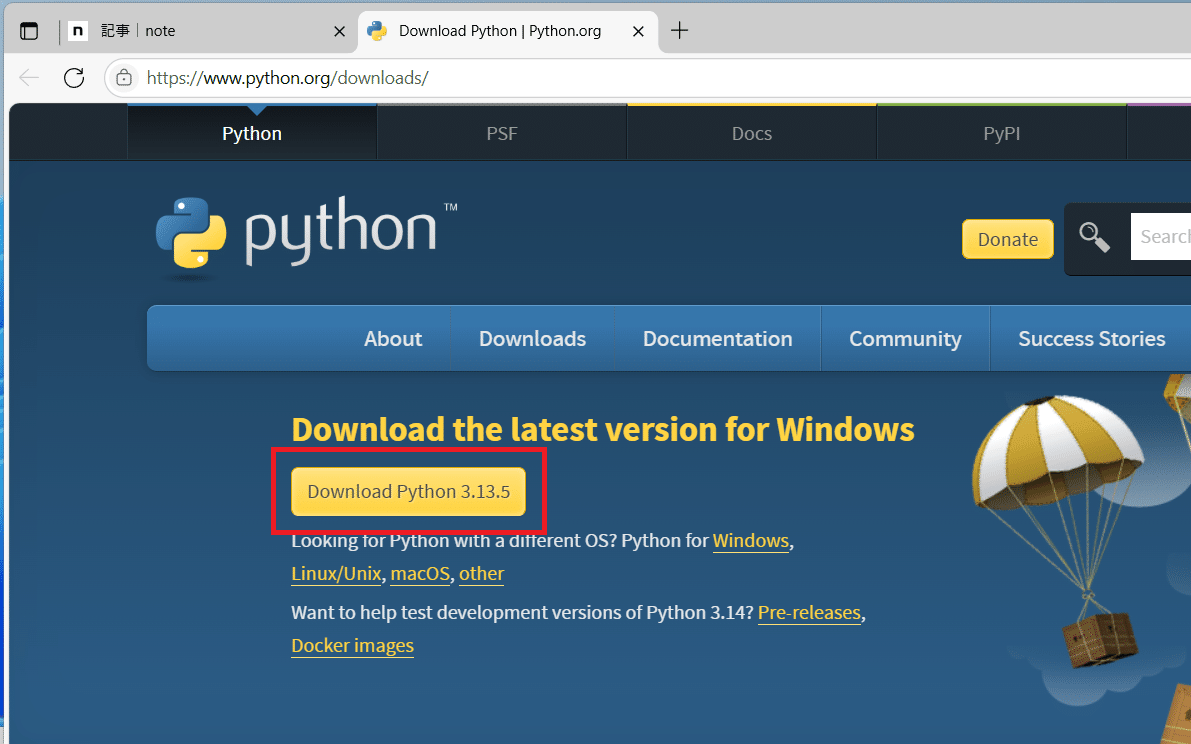The width and height of the screenshot is (1191, 744).
Task: Open the Documentation menu
Action: coord(717,339)
